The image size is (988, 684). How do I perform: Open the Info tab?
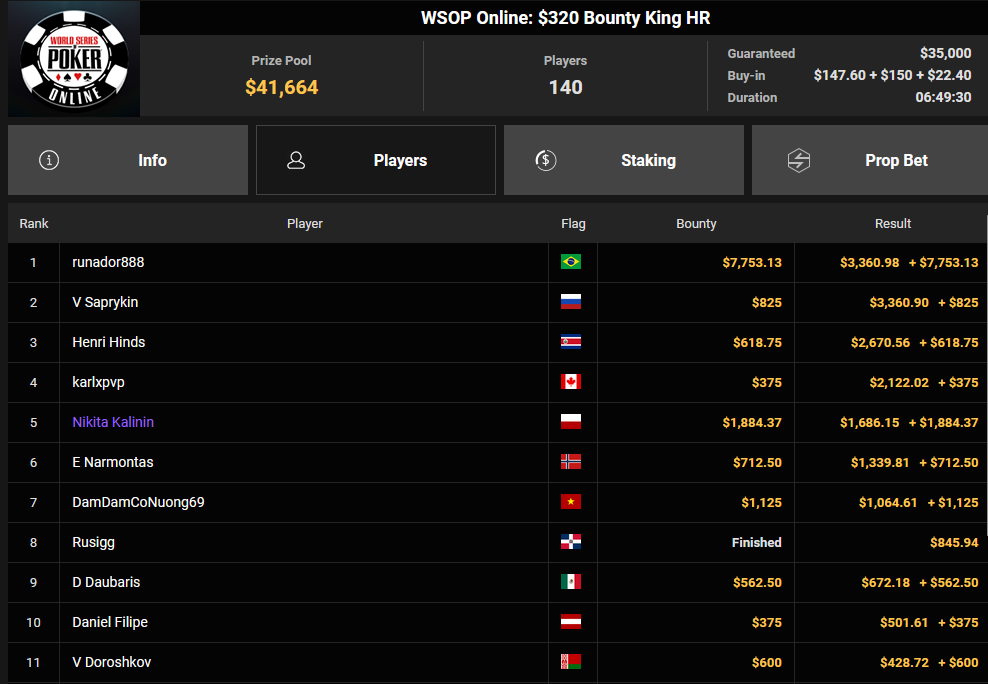coord(128,160)
